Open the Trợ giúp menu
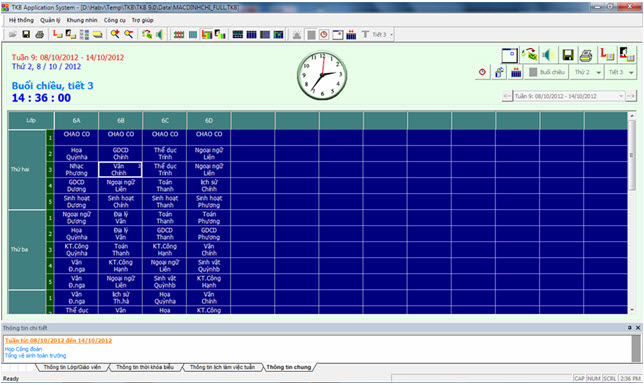 click(x=143, y=20)
